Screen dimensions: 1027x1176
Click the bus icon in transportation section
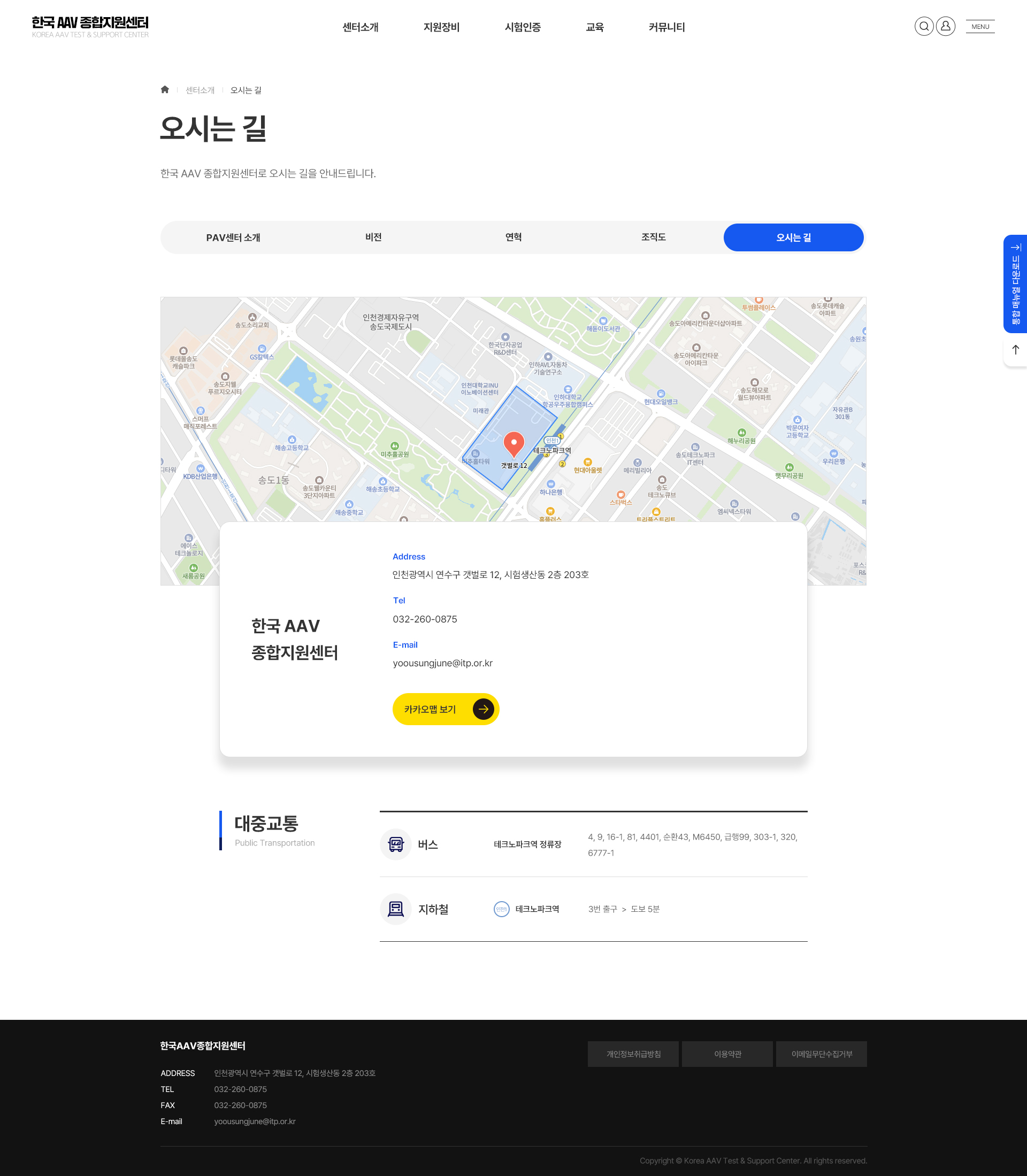(395, 844)
